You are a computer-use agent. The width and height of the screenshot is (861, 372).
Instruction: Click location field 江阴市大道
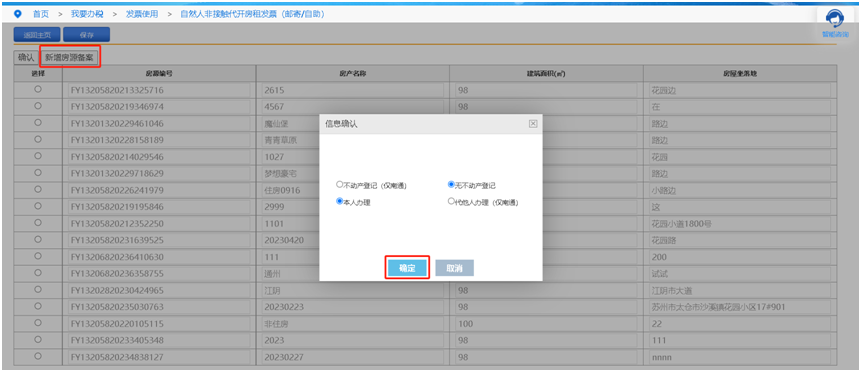click(740, 291)
